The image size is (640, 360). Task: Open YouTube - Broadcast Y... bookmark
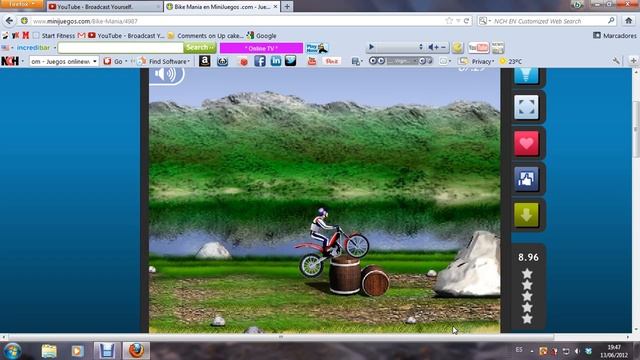click(126, 36)
